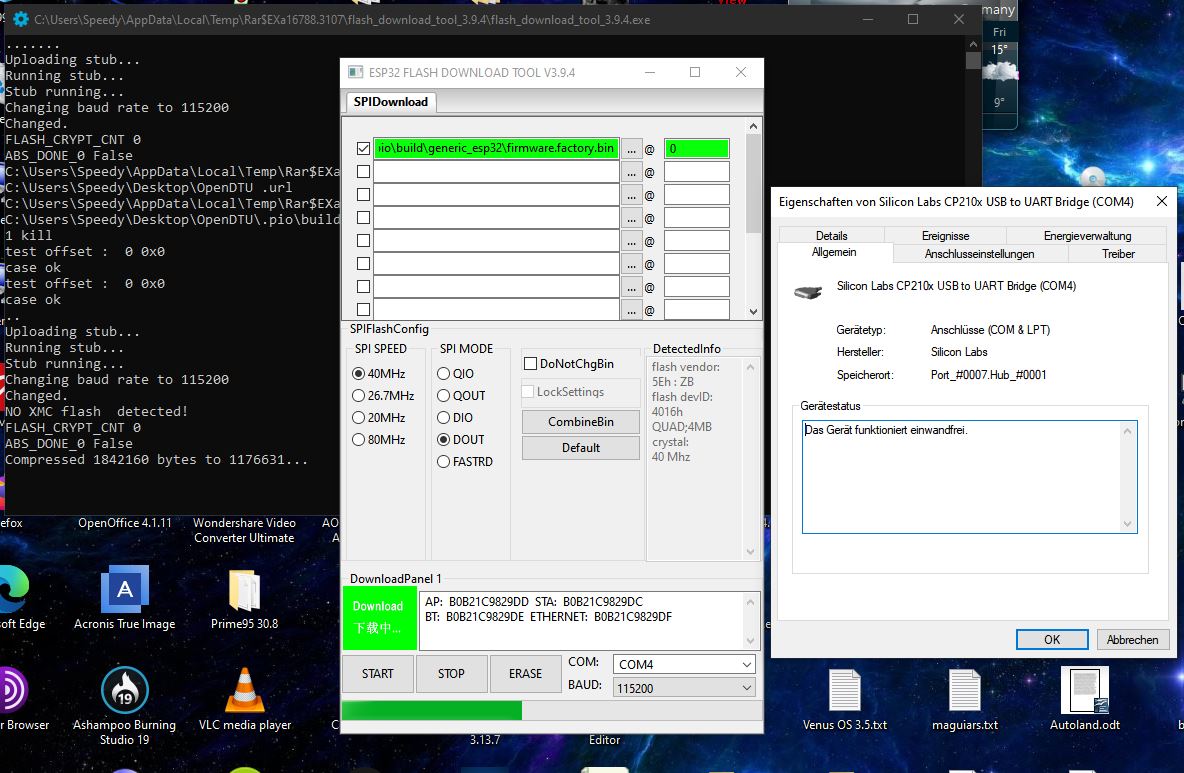Select QIO SPI mode

444,374
